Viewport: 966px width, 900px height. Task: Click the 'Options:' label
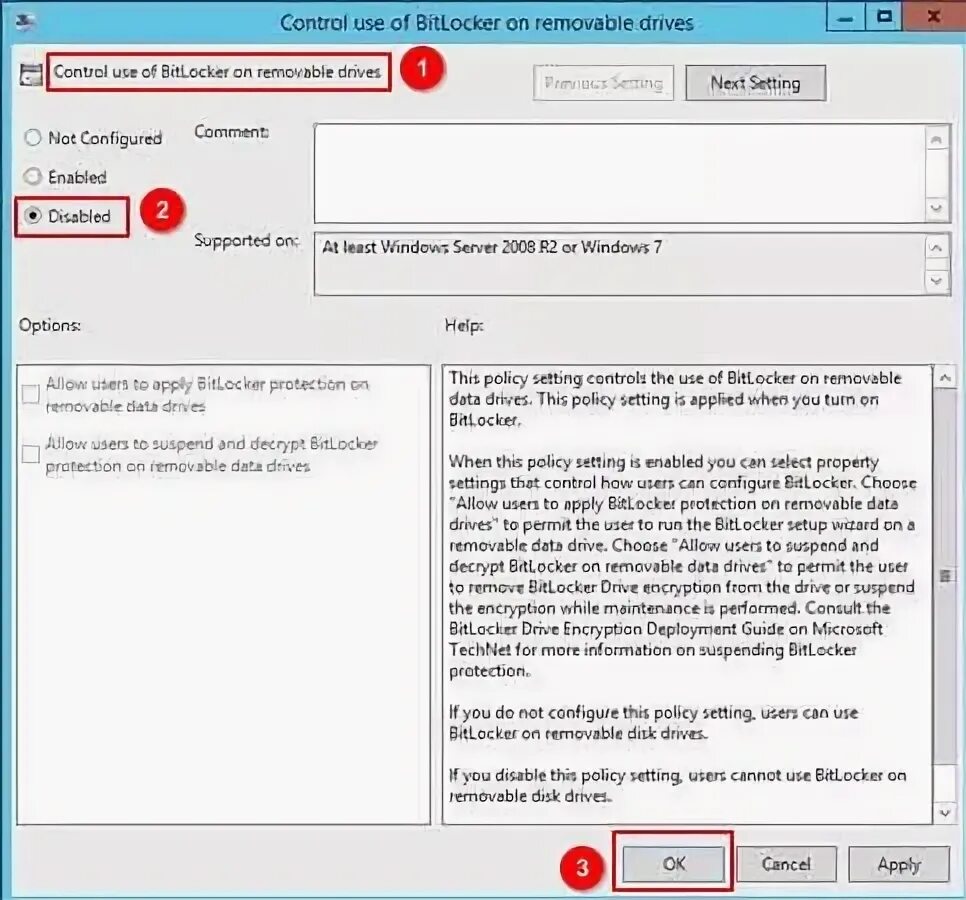point(49,325)
